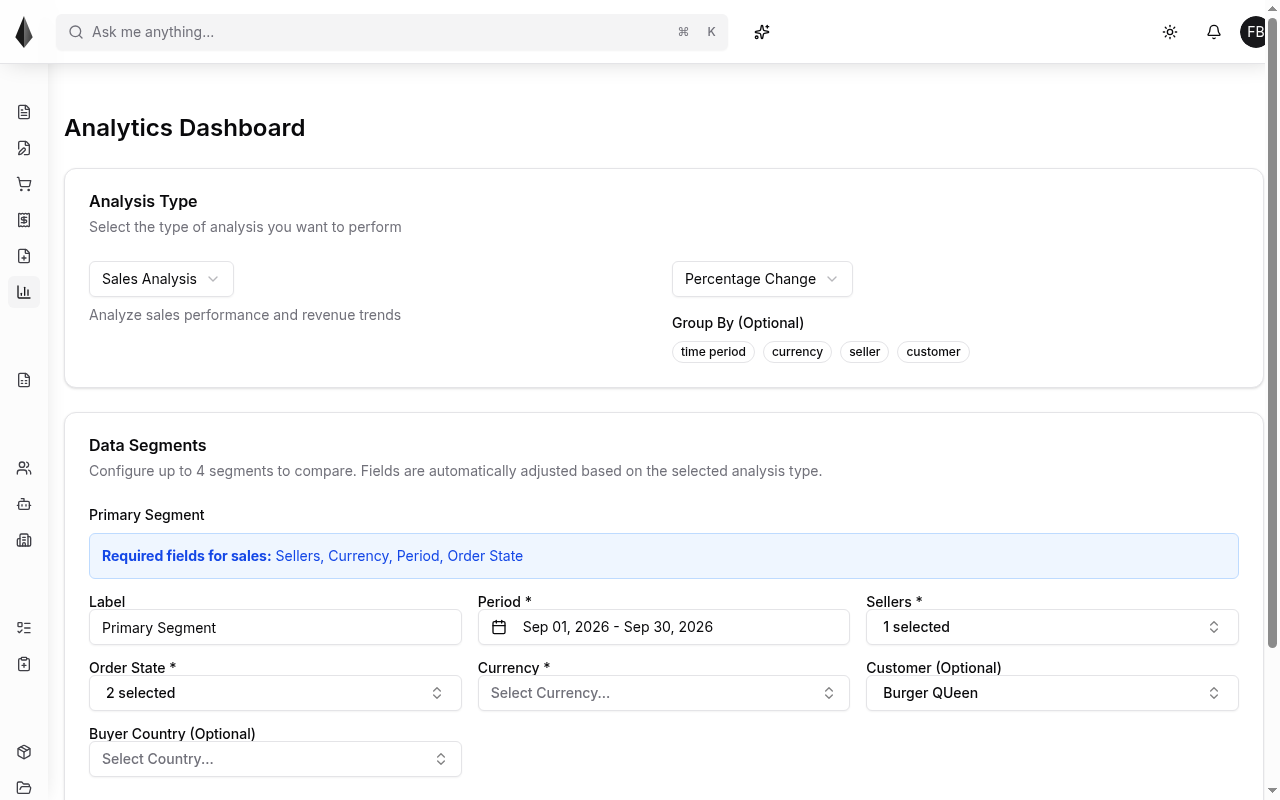The width and height of the screenshot is (1280, 800).
Task: Click the Label input field
Action: point(275,627)
